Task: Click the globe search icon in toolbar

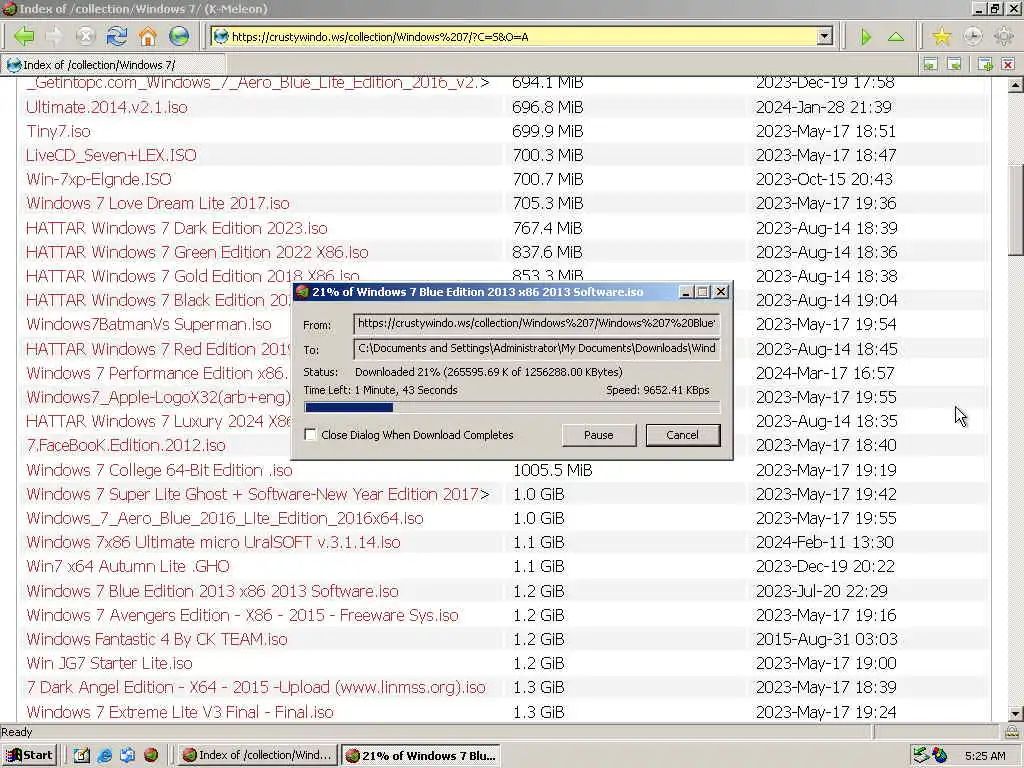Action: (179, 36)
